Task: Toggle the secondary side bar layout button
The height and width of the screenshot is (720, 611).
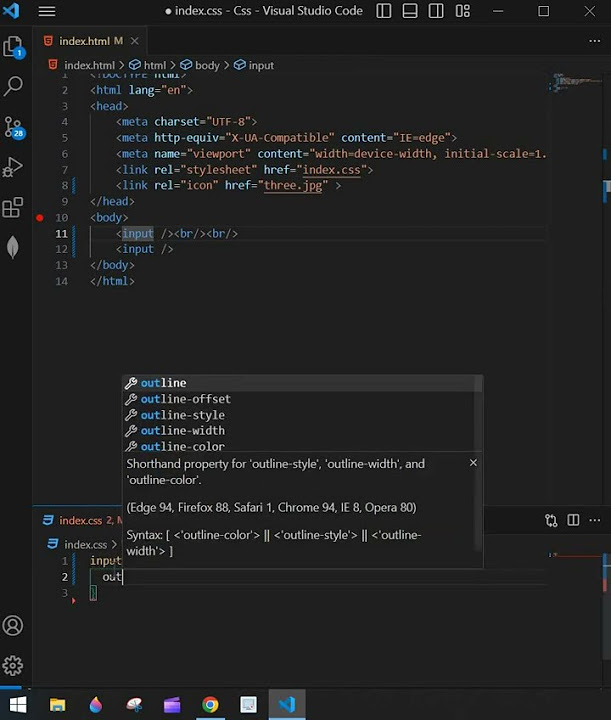Action: [437, 11]
